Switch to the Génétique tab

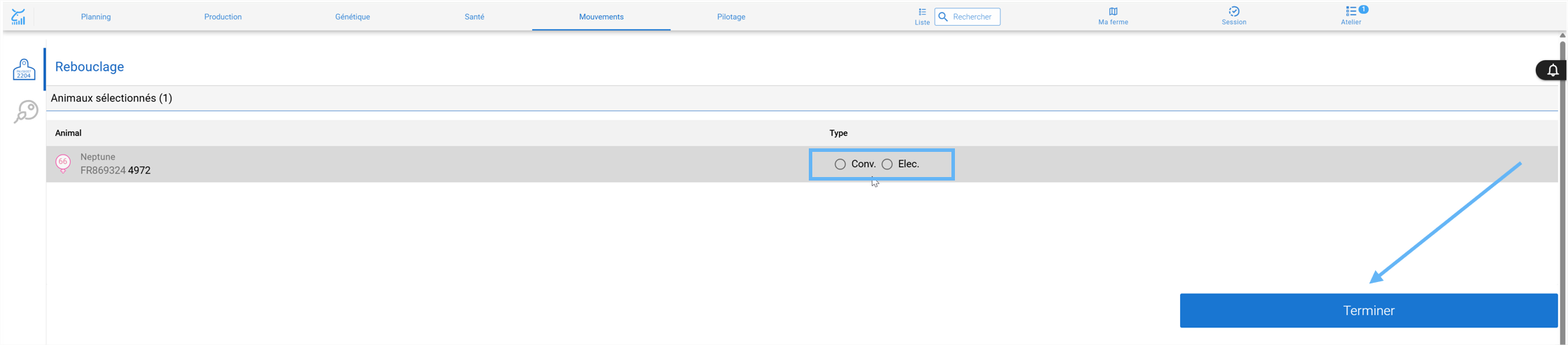[352, 17]
